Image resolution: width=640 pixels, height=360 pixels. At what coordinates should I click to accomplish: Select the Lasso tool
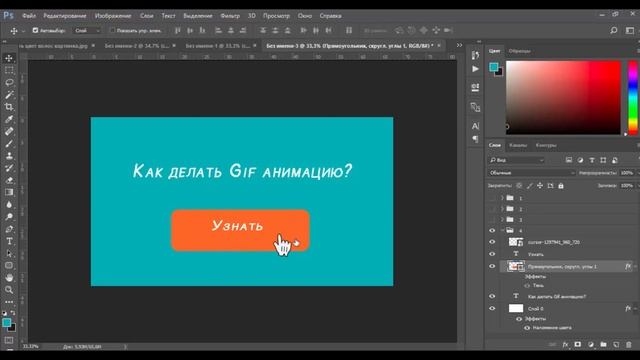(x=9, y=82)
